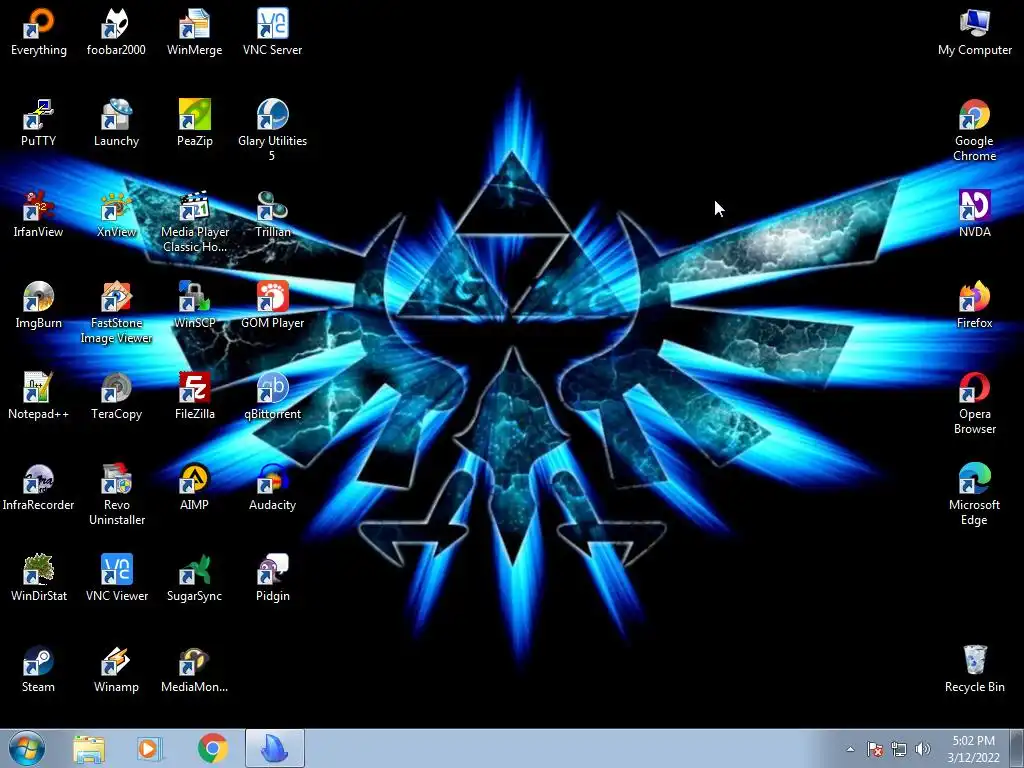The height and width of the screenshot is (768, 1024).
Task: Click the Google Chrome desktop icon
Action: 974,130
